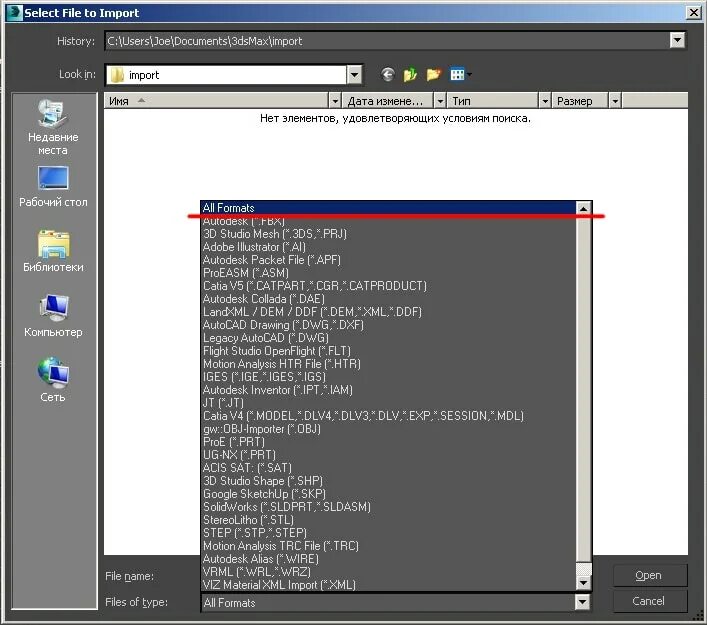The width and height of the screenshot is (707, 625).
Task: Create a new folder
Action: pos(433,74)
